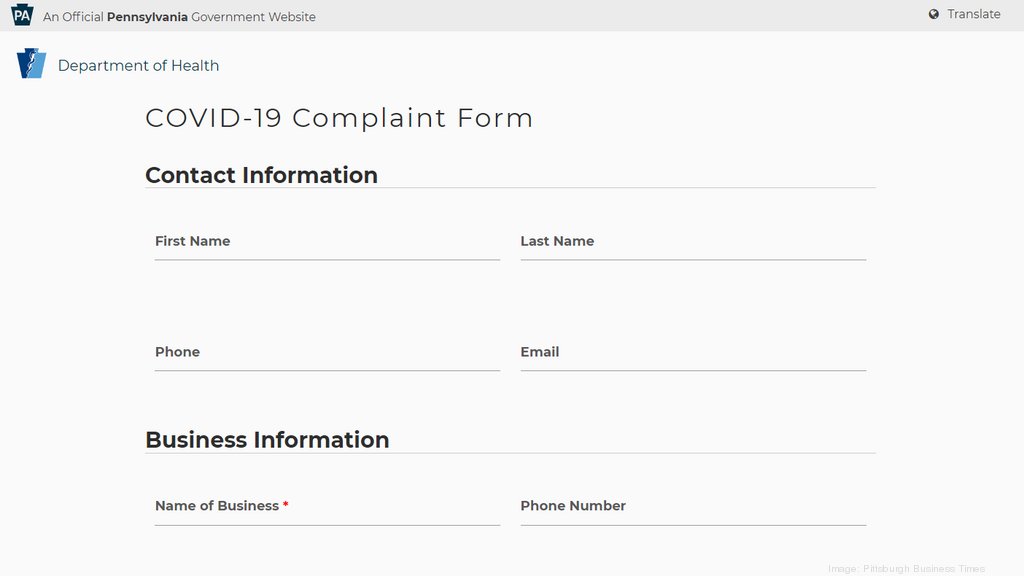Click the divider line under Business Information
The height and width of the screenshot is (576, 1024).
[x=510, y=453]
